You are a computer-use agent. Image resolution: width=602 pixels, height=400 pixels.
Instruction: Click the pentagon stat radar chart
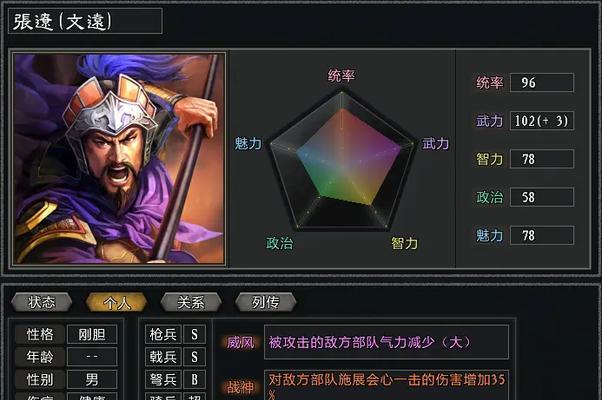(x=342, y=160)
